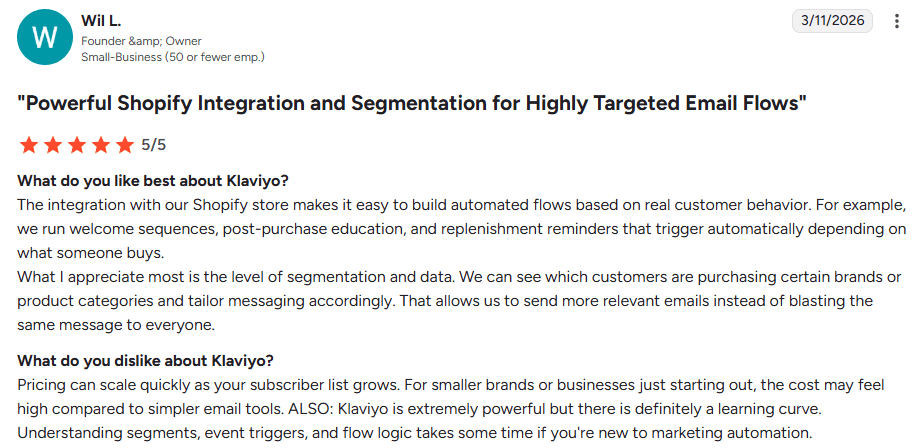Screen dimensions: 922x448
Task: Click the Founder & Owner job title
Action: (141, 41)
